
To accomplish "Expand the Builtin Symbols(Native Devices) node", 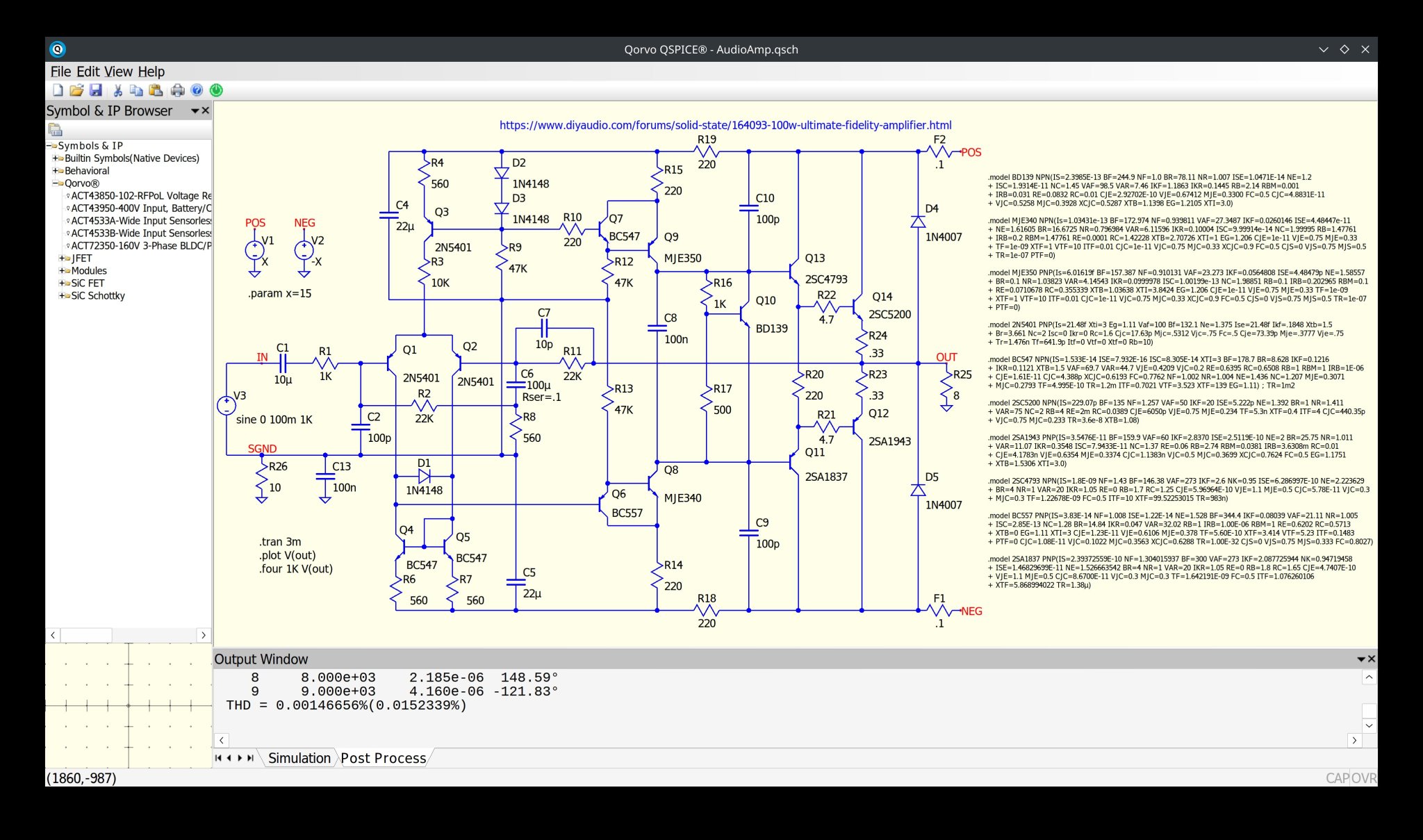I will [x=55, y=158].
